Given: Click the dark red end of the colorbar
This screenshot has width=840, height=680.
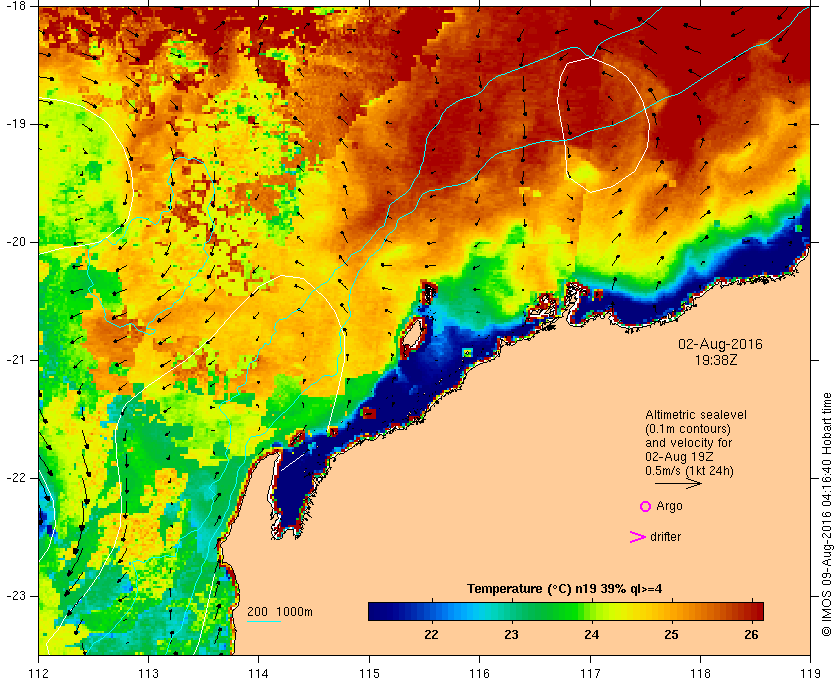Looking at the screenshot, I should coord(757,611).
